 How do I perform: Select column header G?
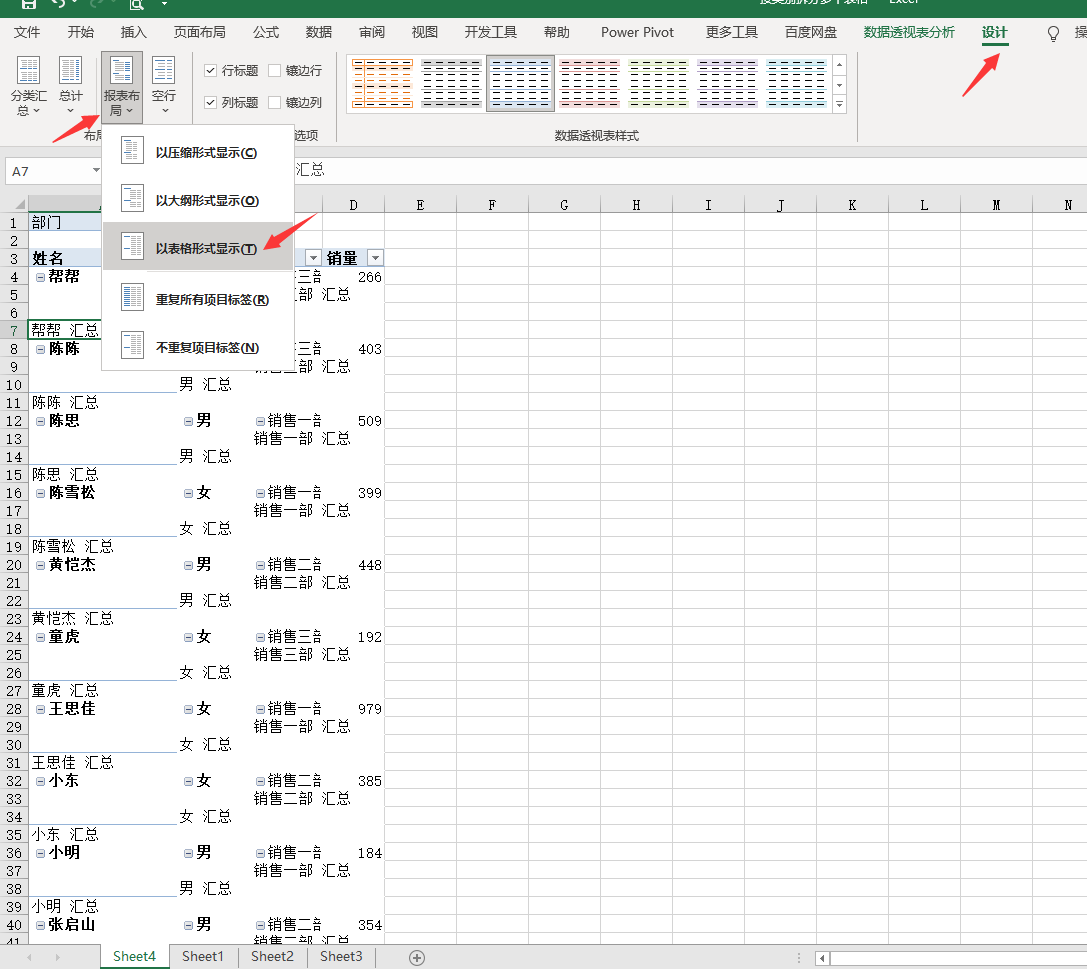pyautogui.click(x=564, y=204)
